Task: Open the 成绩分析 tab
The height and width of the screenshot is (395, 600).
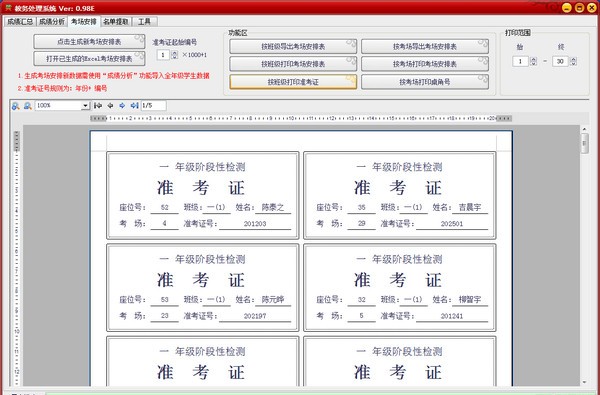Action: tap(52, 21)
